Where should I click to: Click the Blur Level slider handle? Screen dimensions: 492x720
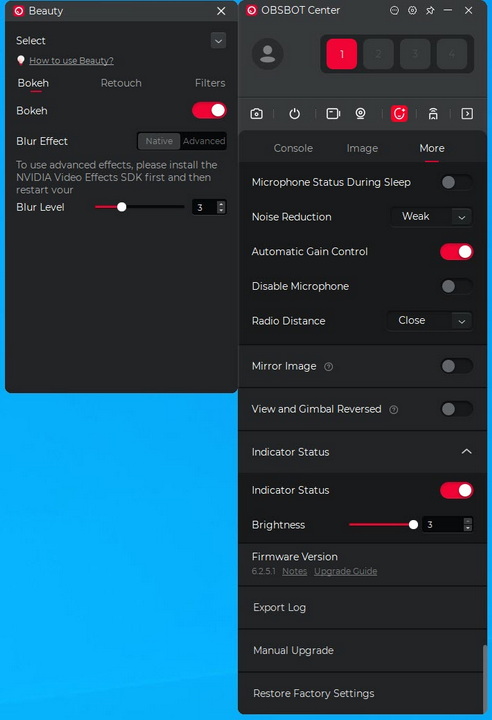[121, 207]
